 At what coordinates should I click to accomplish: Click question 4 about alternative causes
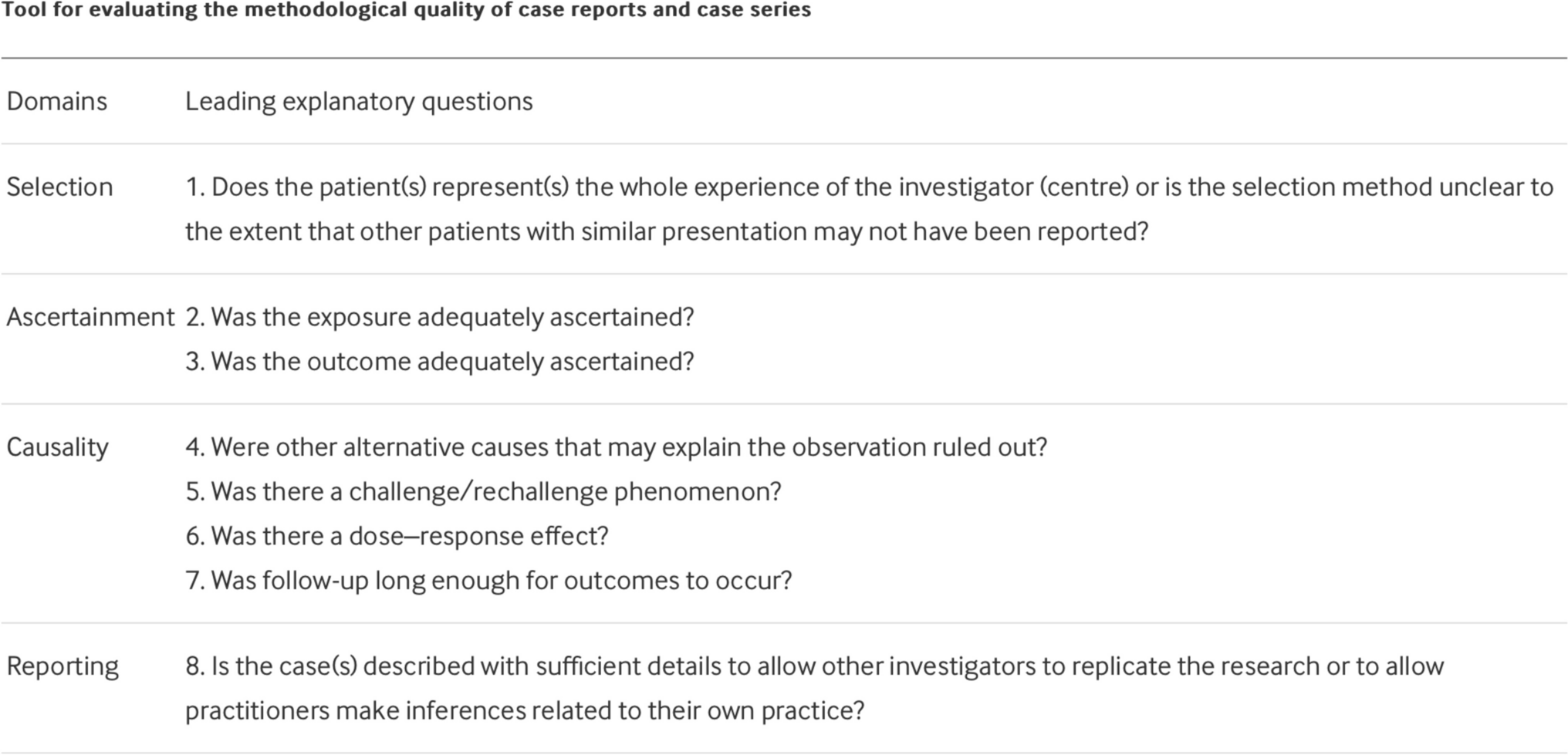(616, 447)
